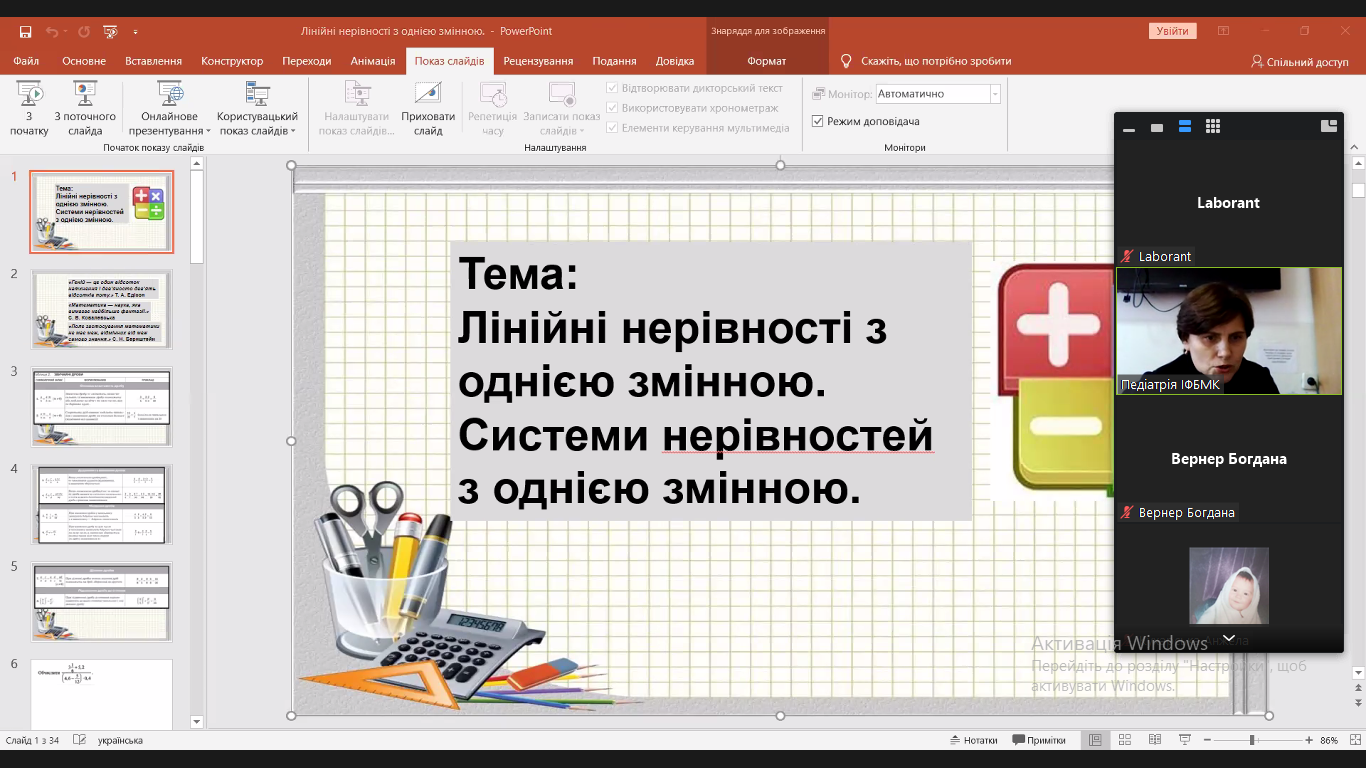The image size is (1366, 768).
Task: Open 'Онлайнове презентування' feature
Action: (168, 105)
